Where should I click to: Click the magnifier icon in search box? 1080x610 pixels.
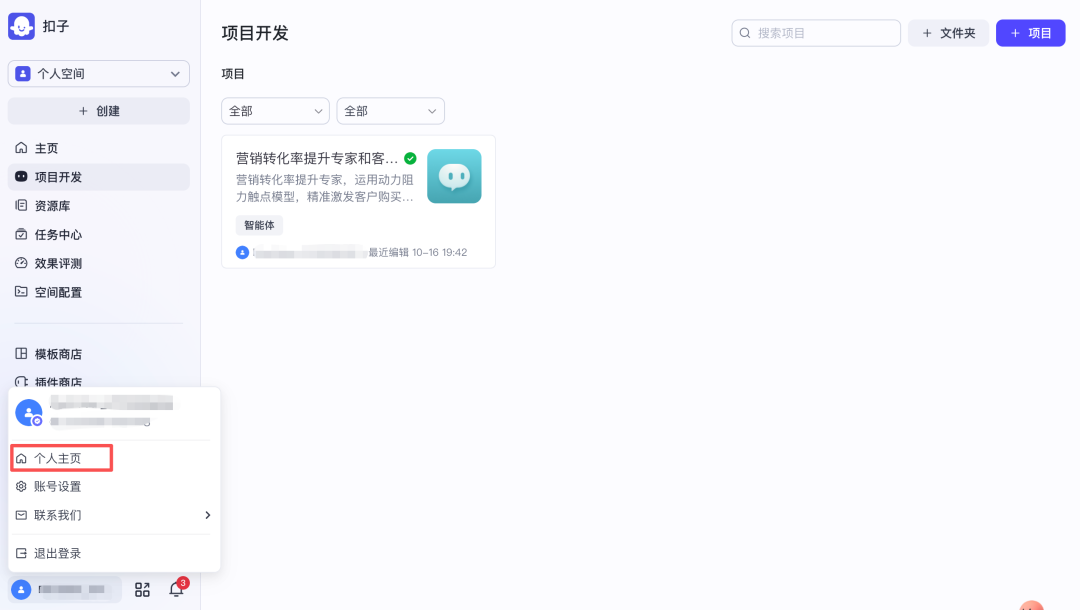coord(745,33)
